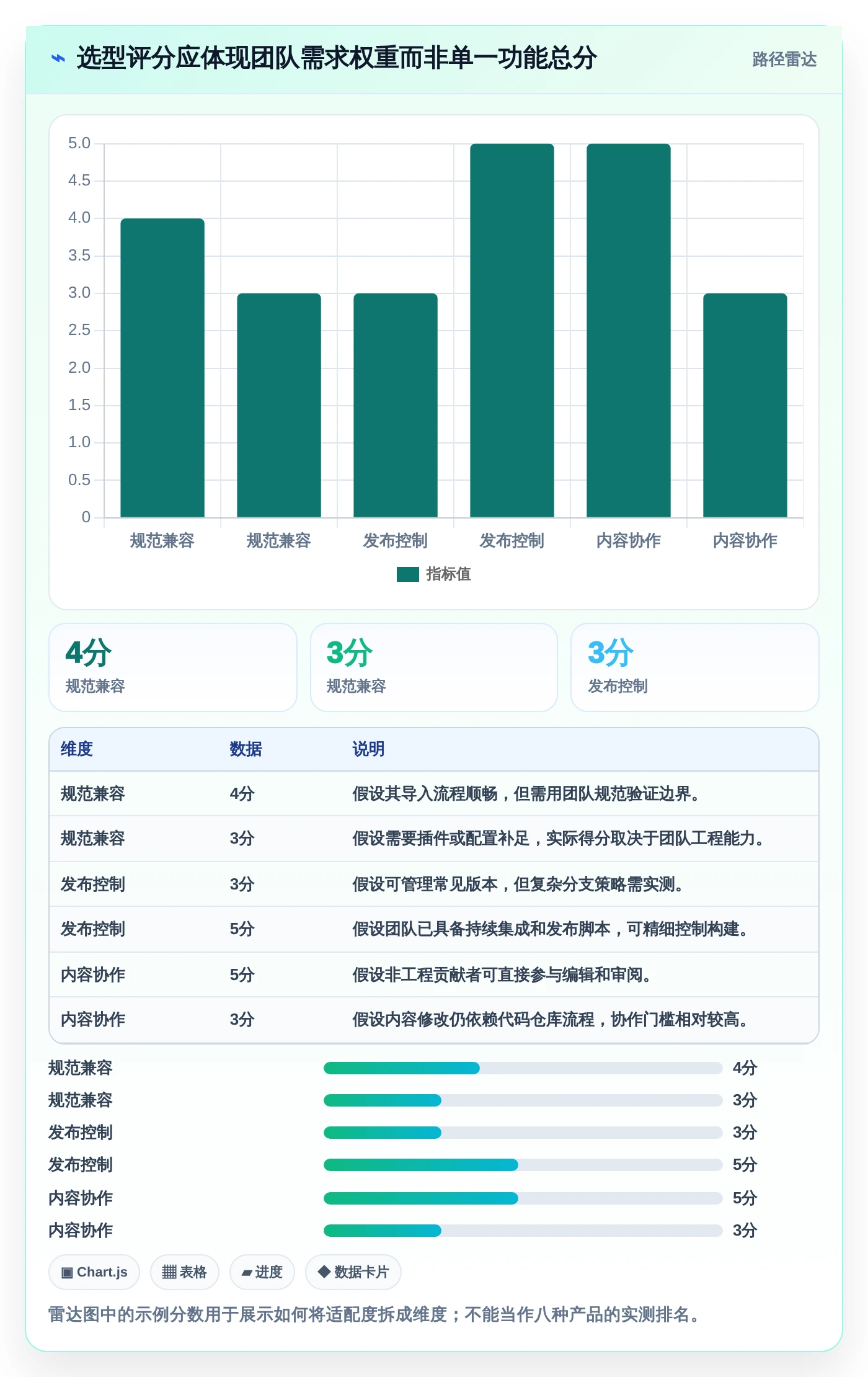This screenshot has width=868, height=1377.
Task: Click the footnote 雷达图中的示例分数用于展示
Action: pyautogui.click(x=375, y=1315)
